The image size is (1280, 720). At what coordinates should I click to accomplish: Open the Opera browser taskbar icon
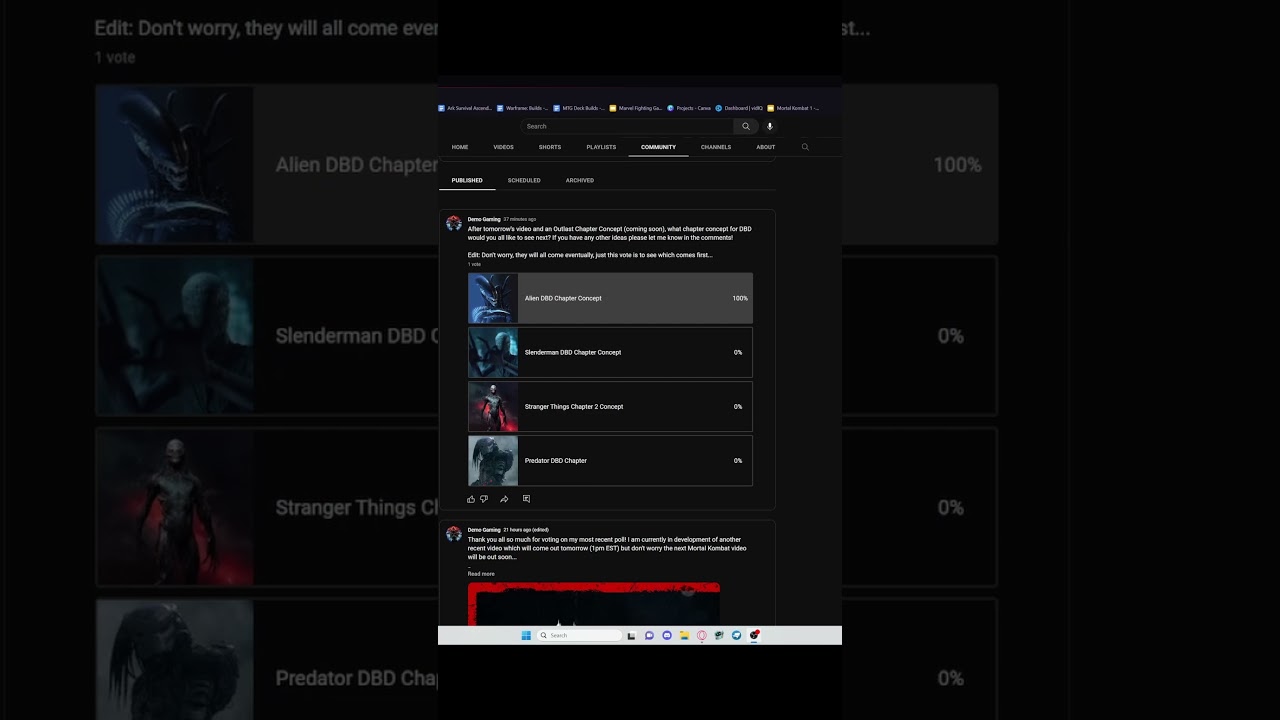coord(702,635)
